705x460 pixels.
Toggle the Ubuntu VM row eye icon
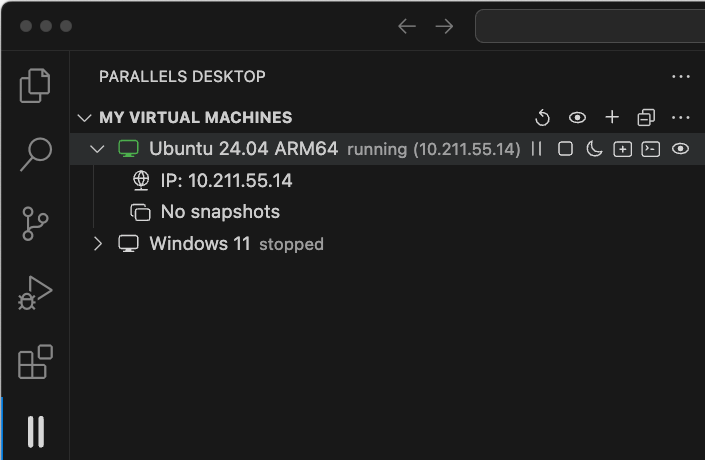click(680, 149)
